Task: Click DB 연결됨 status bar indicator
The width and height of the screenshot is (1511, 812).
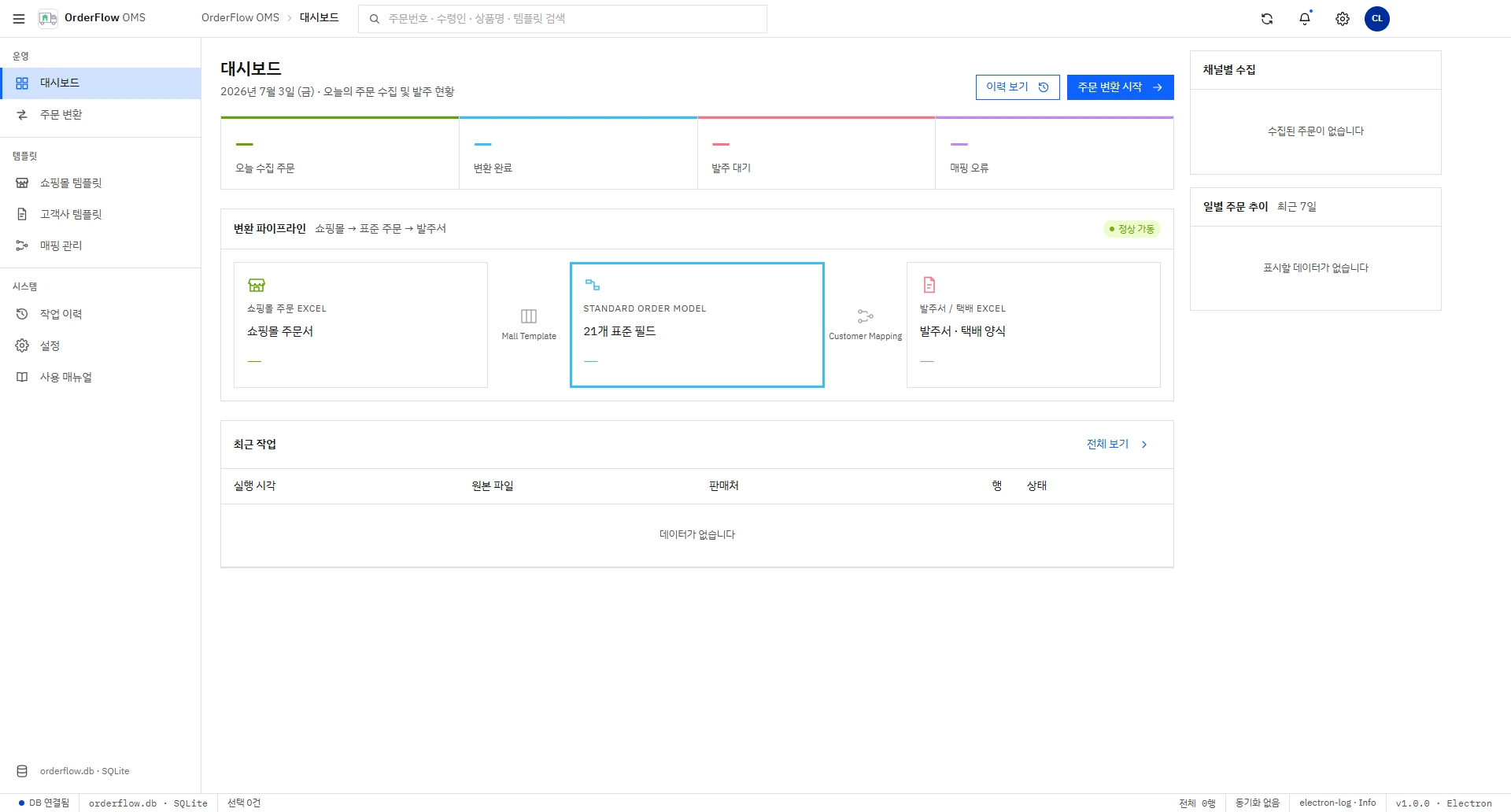Action: (44, 803)
